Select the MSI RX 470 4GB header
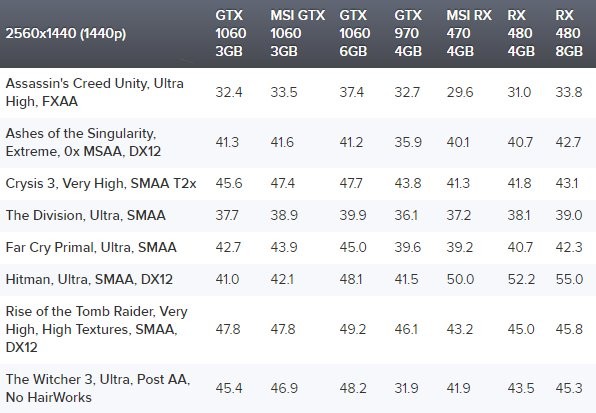The image size is (596, 413). [469, 33]
